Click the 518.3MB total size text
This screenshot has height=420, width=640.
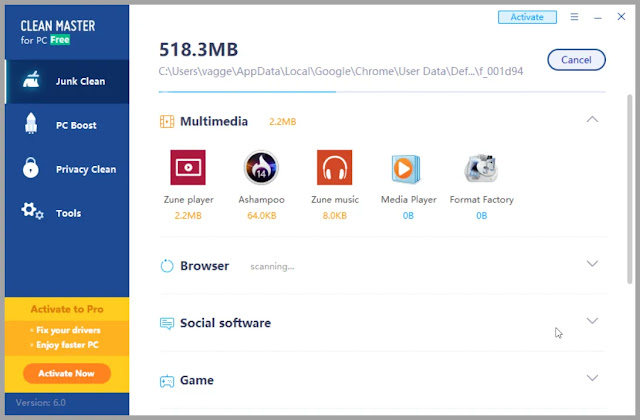[198, 49]
